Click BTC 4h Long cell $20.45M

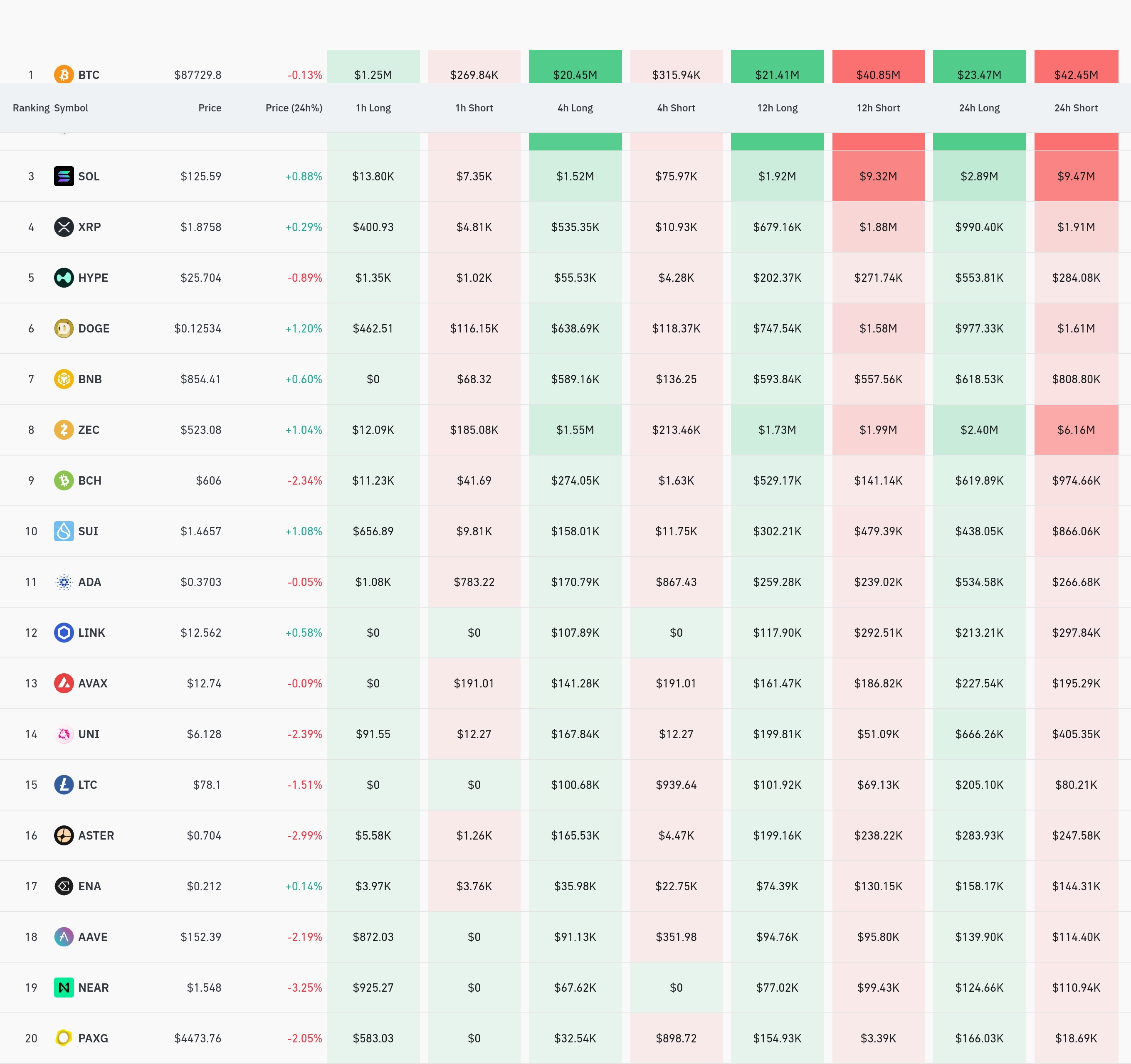coord(575,74)
